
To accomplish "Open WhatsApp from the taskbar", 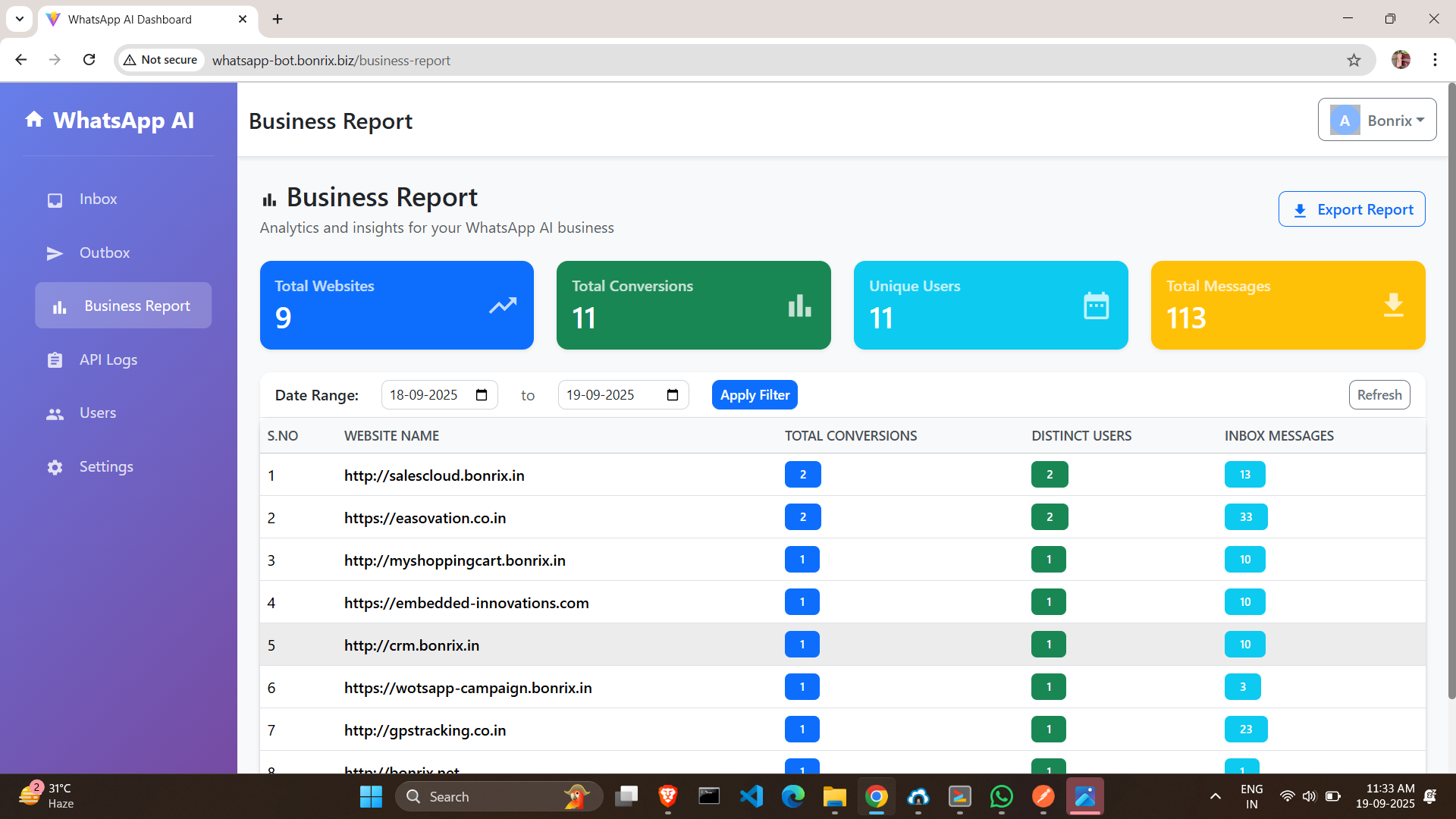I will pyautogui.click(x=1001, y=796).
